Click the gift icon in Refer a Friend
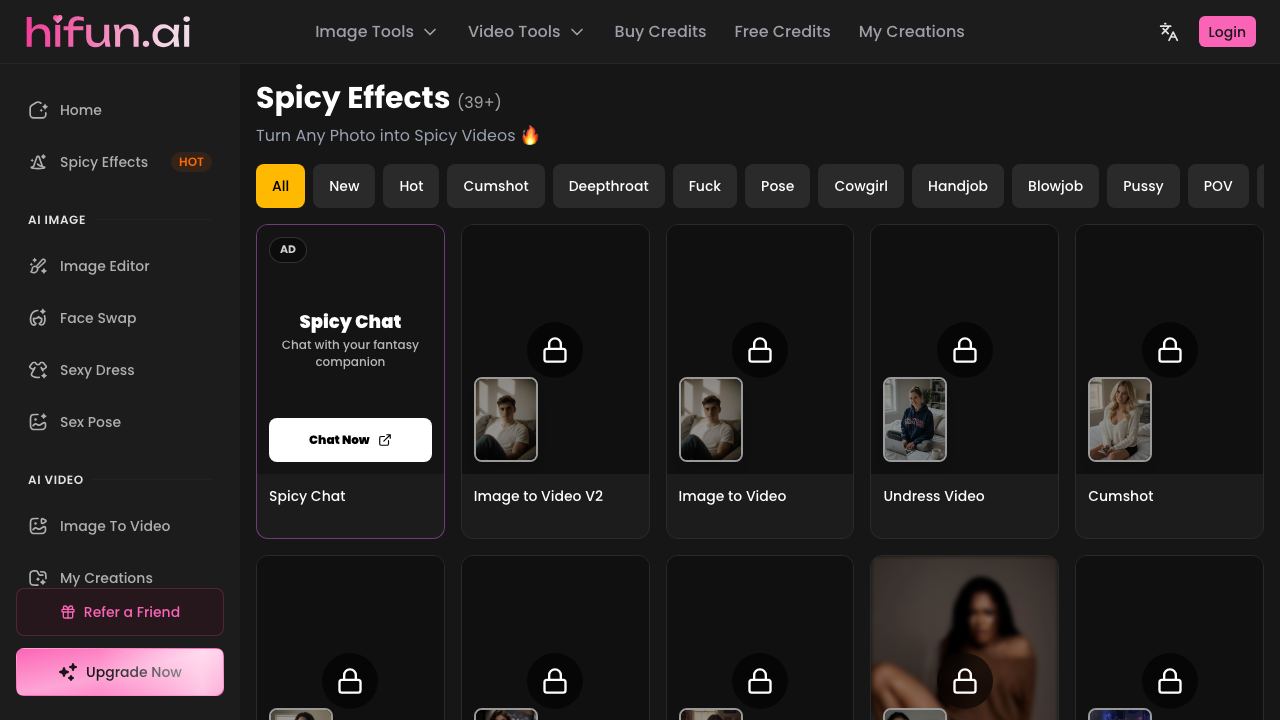The width and height of the screenshot is (1280, 720). pyautogui.click(x=68, y=612)
